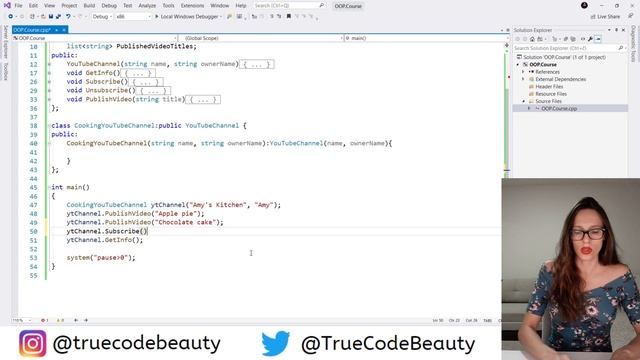This screenshot has height=360, width=640.
Task: Collapse the OOP.Course project node
Action: click(518, 64)
